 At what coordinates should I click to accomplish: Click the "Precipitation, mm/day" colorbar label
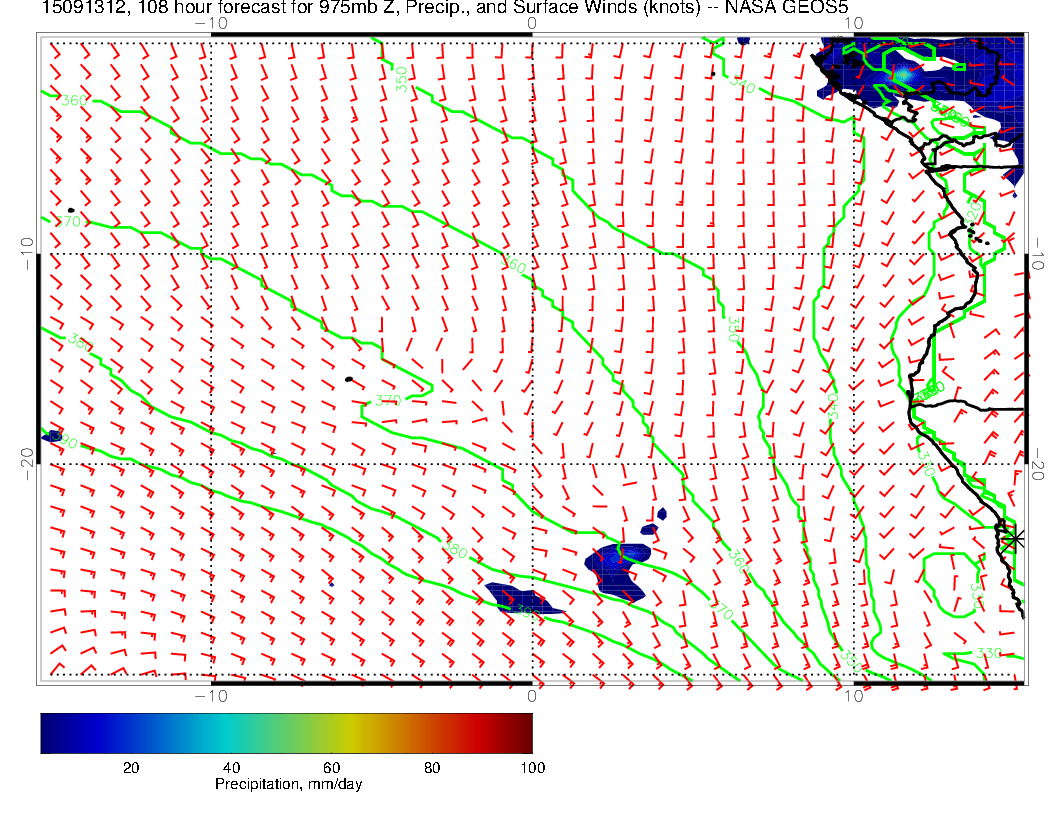288,784
